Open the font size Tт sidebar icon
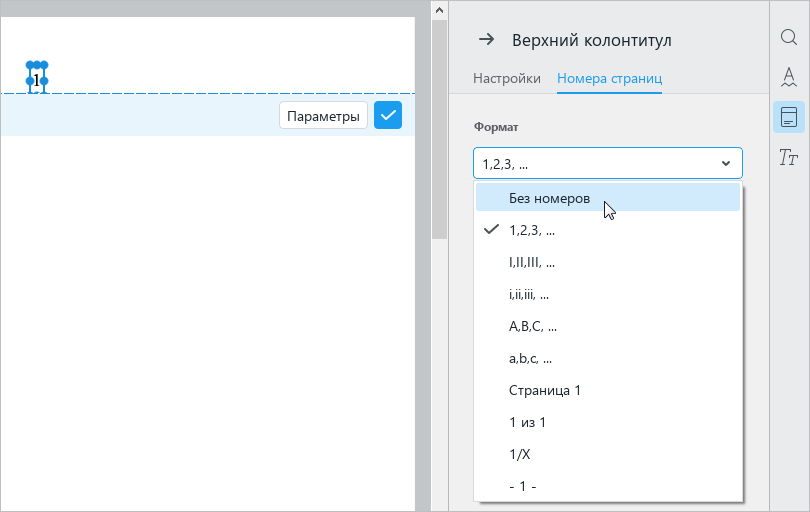 click(788, 156)
